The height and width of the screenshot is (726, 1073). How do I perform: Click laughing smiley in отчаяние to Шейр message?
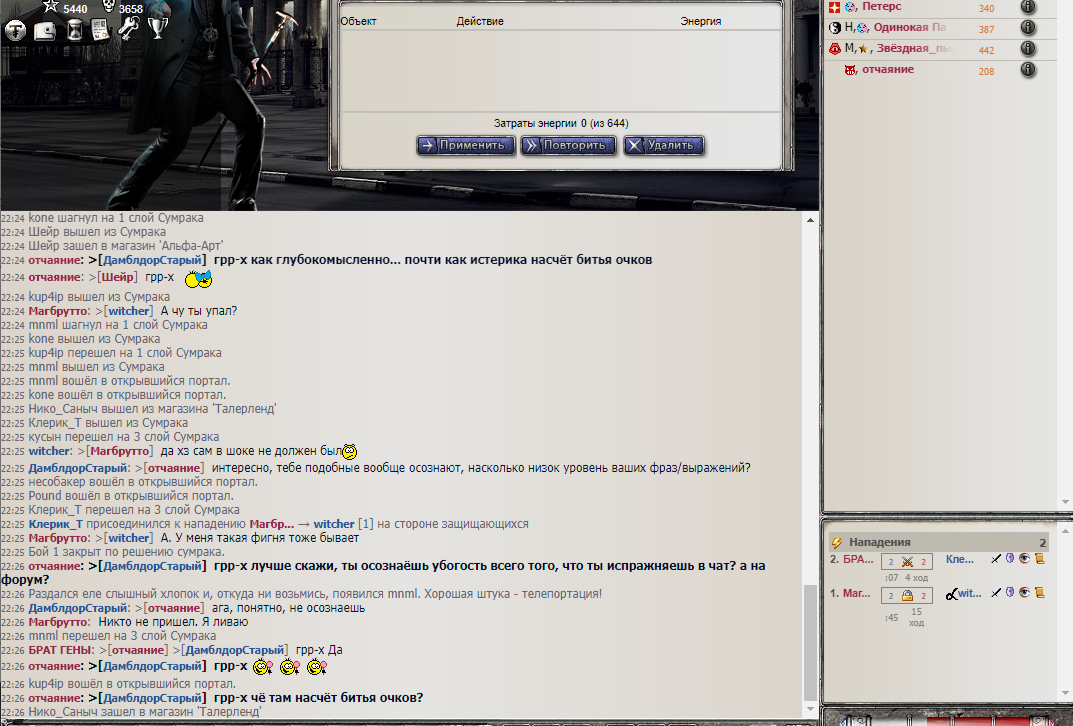tap(198, 278)
